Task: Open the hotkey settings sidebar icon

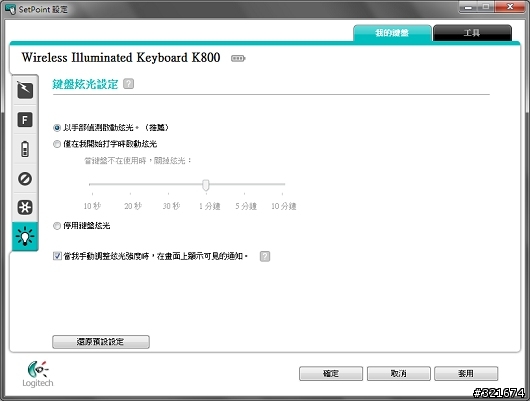Action: [25, 90]
